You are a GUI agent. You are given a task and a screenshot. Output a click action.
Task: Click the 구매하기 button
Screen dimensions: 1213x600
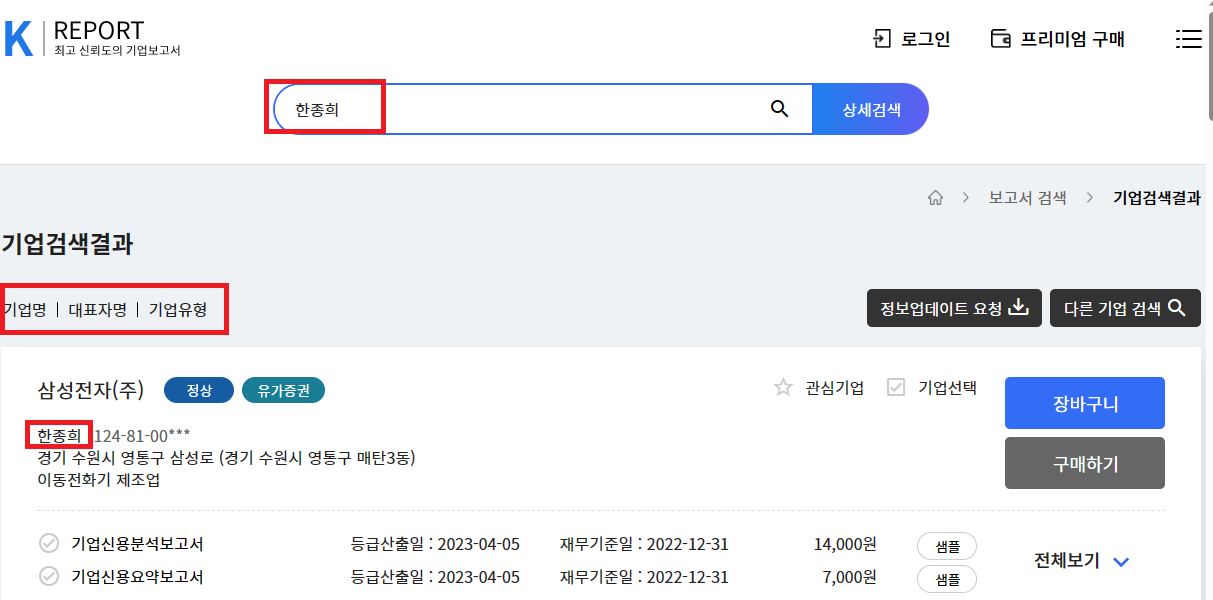(1085, 463)
